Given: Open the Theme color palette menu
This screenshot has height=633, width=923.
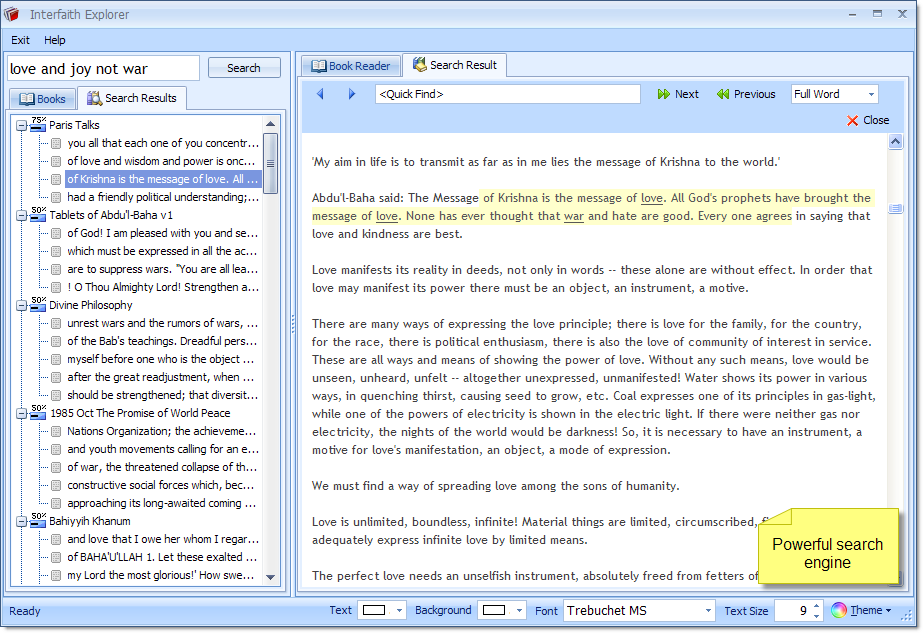Looking at the screenshot, I should click(861, 610).
